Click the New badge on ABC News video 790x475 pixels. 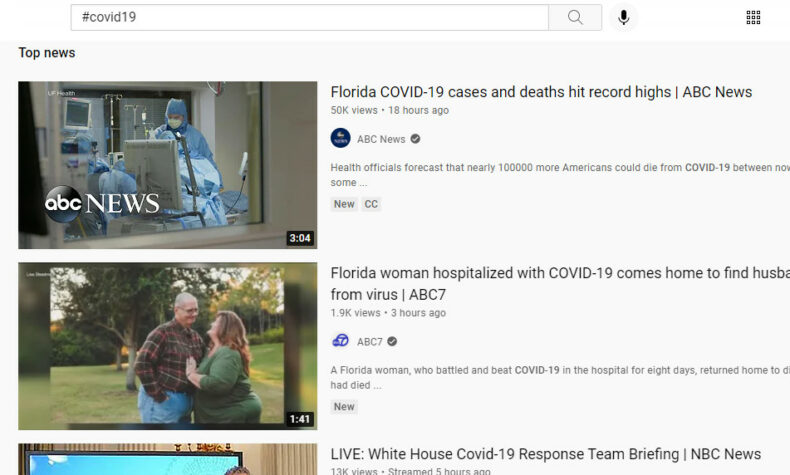tap(344, 204)
